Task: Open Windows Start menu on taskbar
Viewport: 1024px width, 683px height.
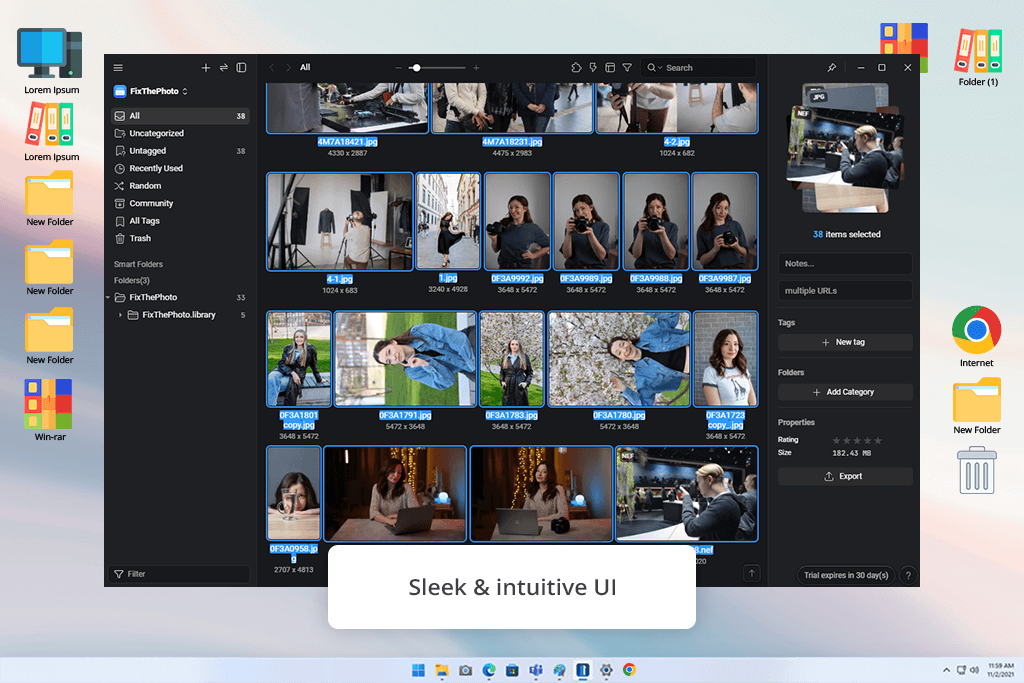Action: click(419, 671)
